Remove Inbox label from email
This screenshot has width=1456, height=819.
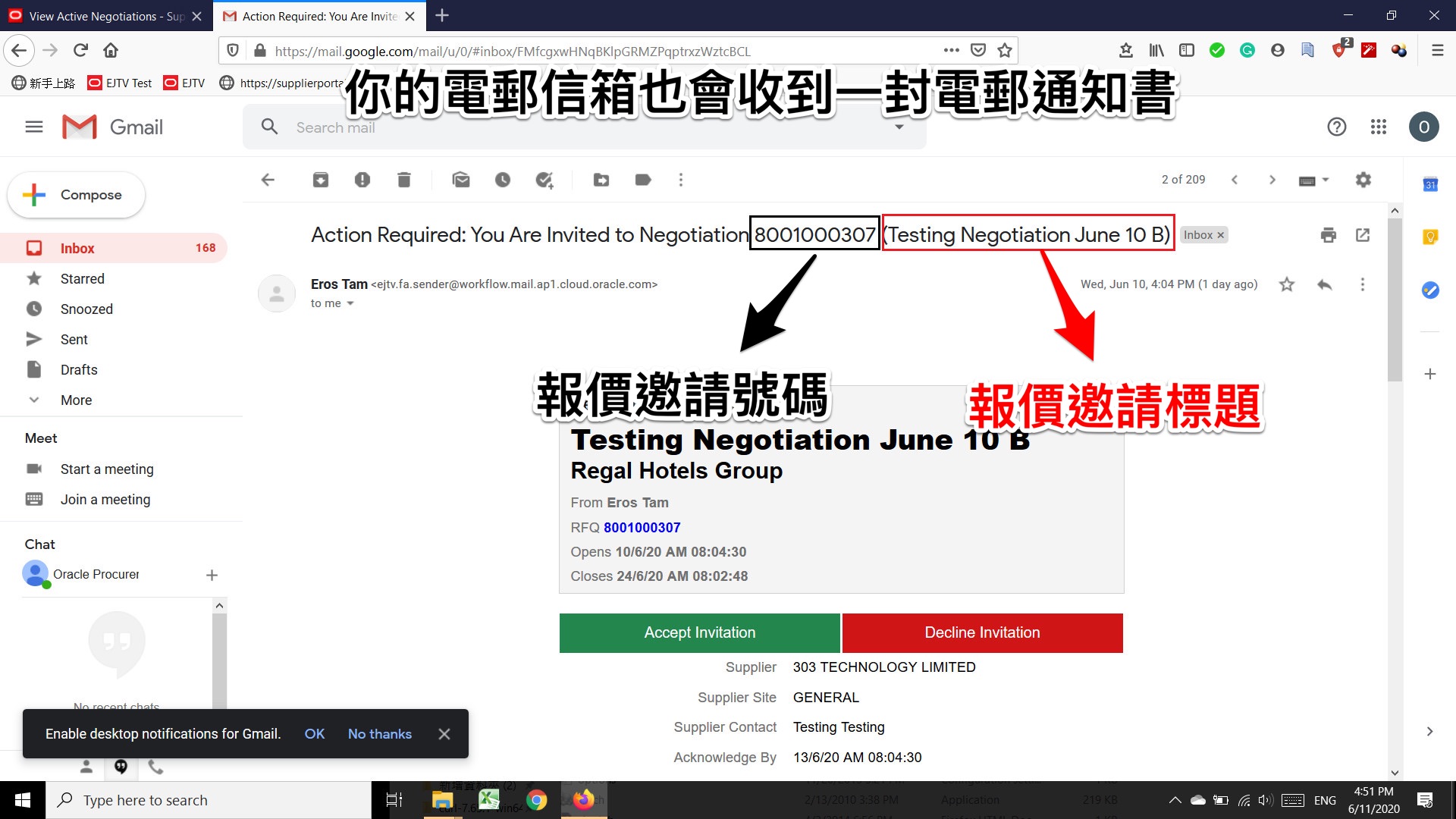click(1221, 235)
